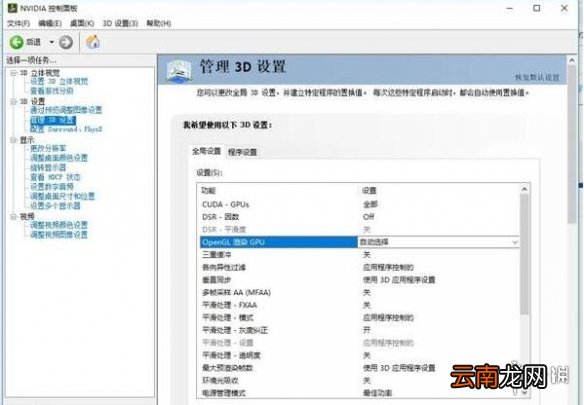Open 调整桌面颜色设置 task
The height and width of the screenshot is (405, 584).
pyautogui.click(x=59, y=158)
